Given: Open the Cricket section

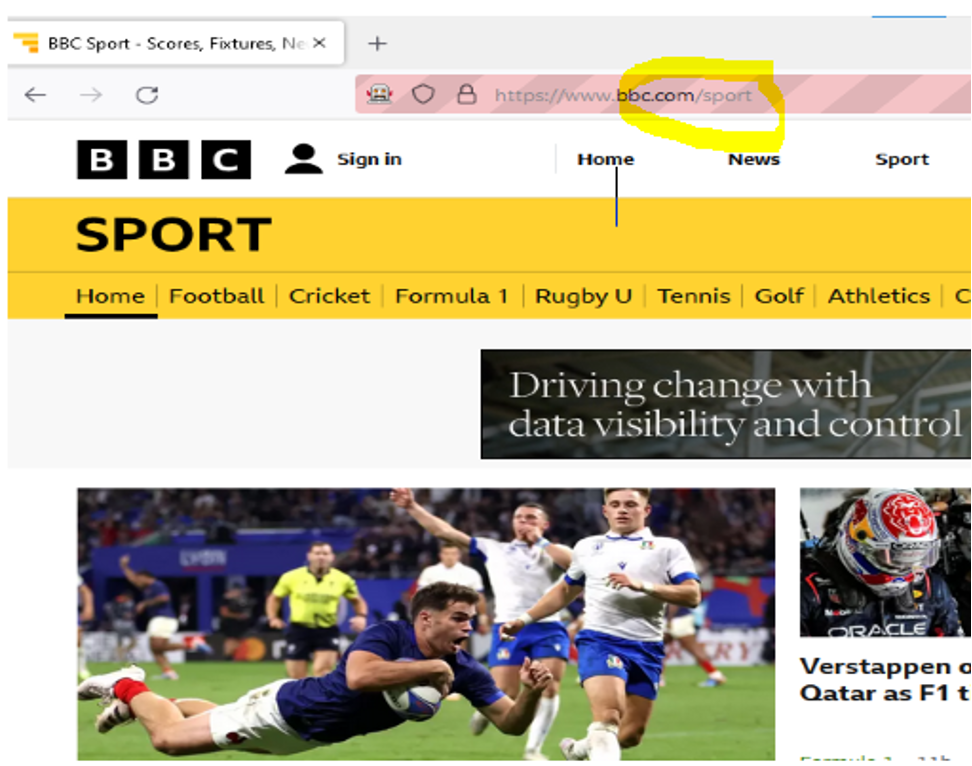Looking at the screenshot, I should coord(329,296).
